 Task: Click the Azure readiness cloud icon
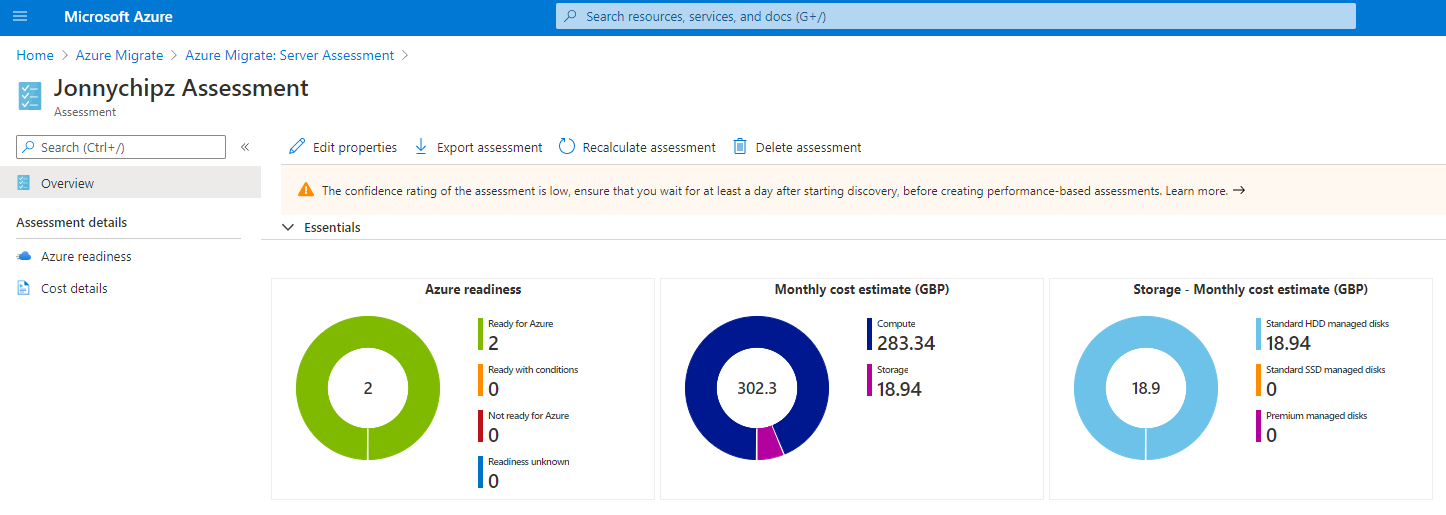click(x=24, y=256)
